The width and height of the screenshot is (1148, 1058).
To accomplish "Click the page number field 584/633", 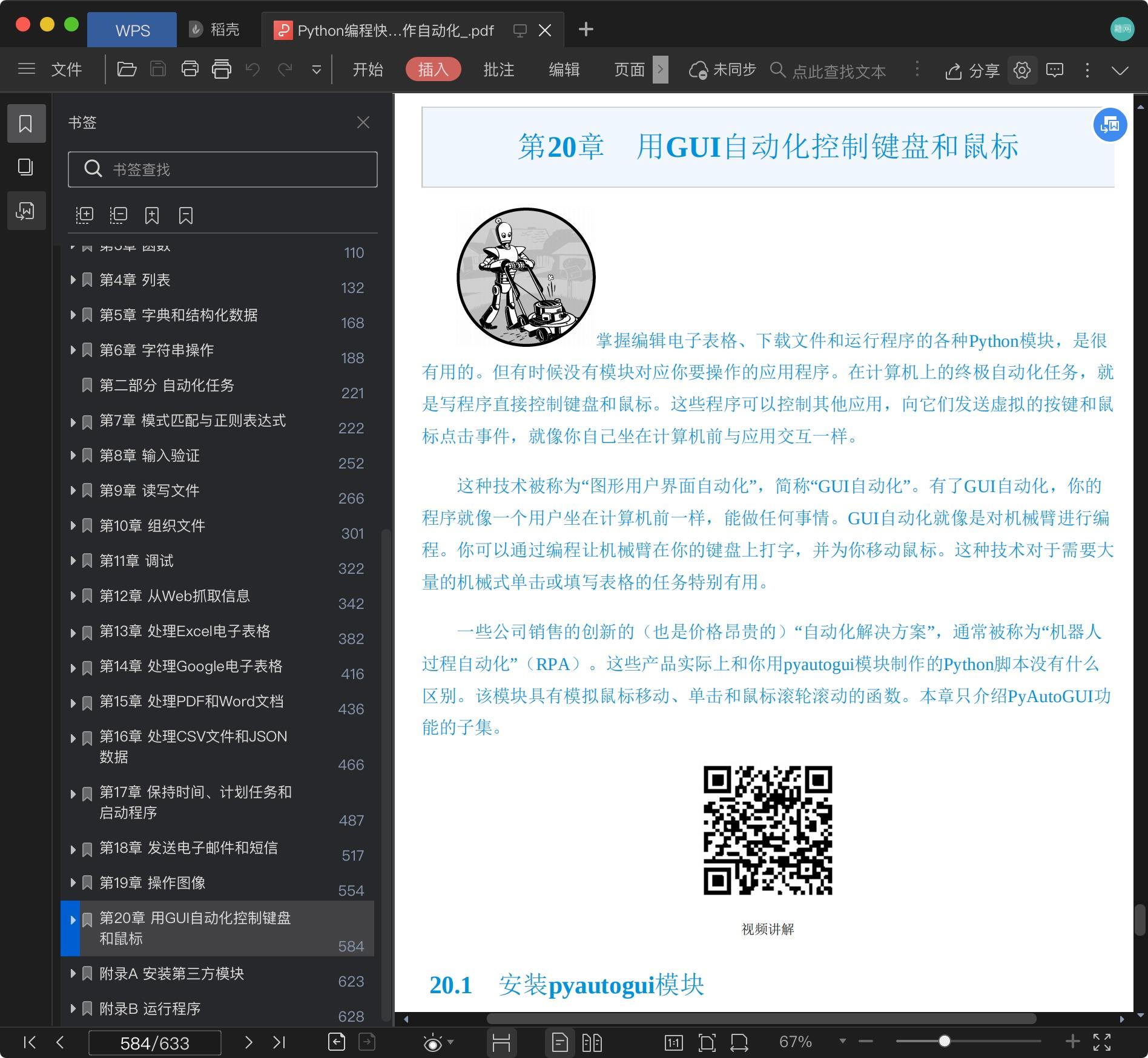I will click(x=155, y=1042).
